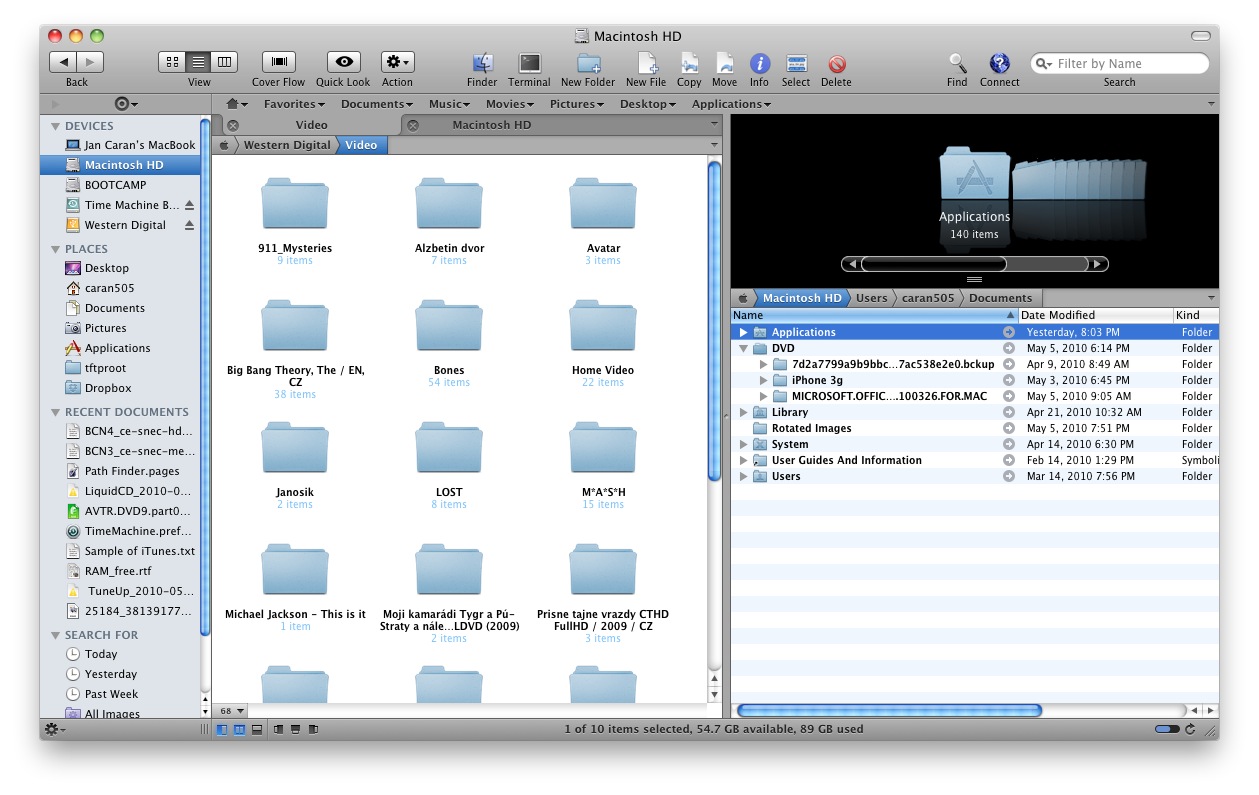Open the Movies bookmarks menu
Image resolution: width=1259 pixels, height=795 pixels.
click(x=510, y=104)
